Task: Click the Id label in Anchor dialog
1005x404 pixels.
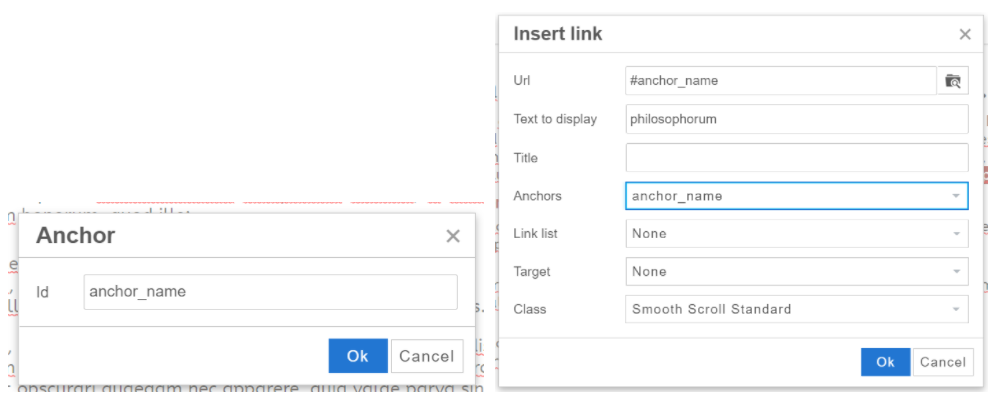Action: [x=43, y=292]
